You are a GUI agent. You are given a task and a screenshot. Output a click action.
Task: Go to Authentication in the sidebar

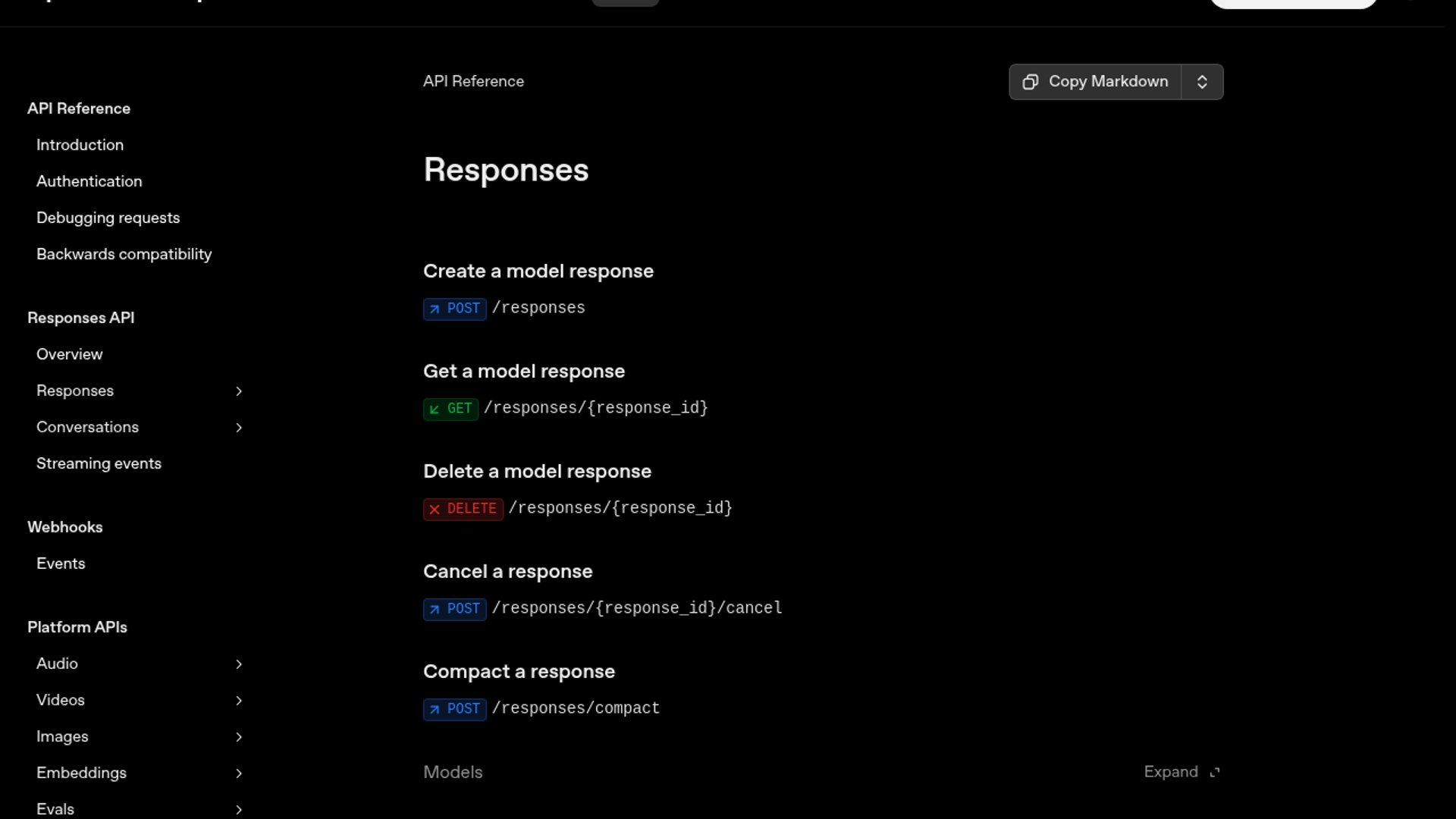click(x=89, y=181)
